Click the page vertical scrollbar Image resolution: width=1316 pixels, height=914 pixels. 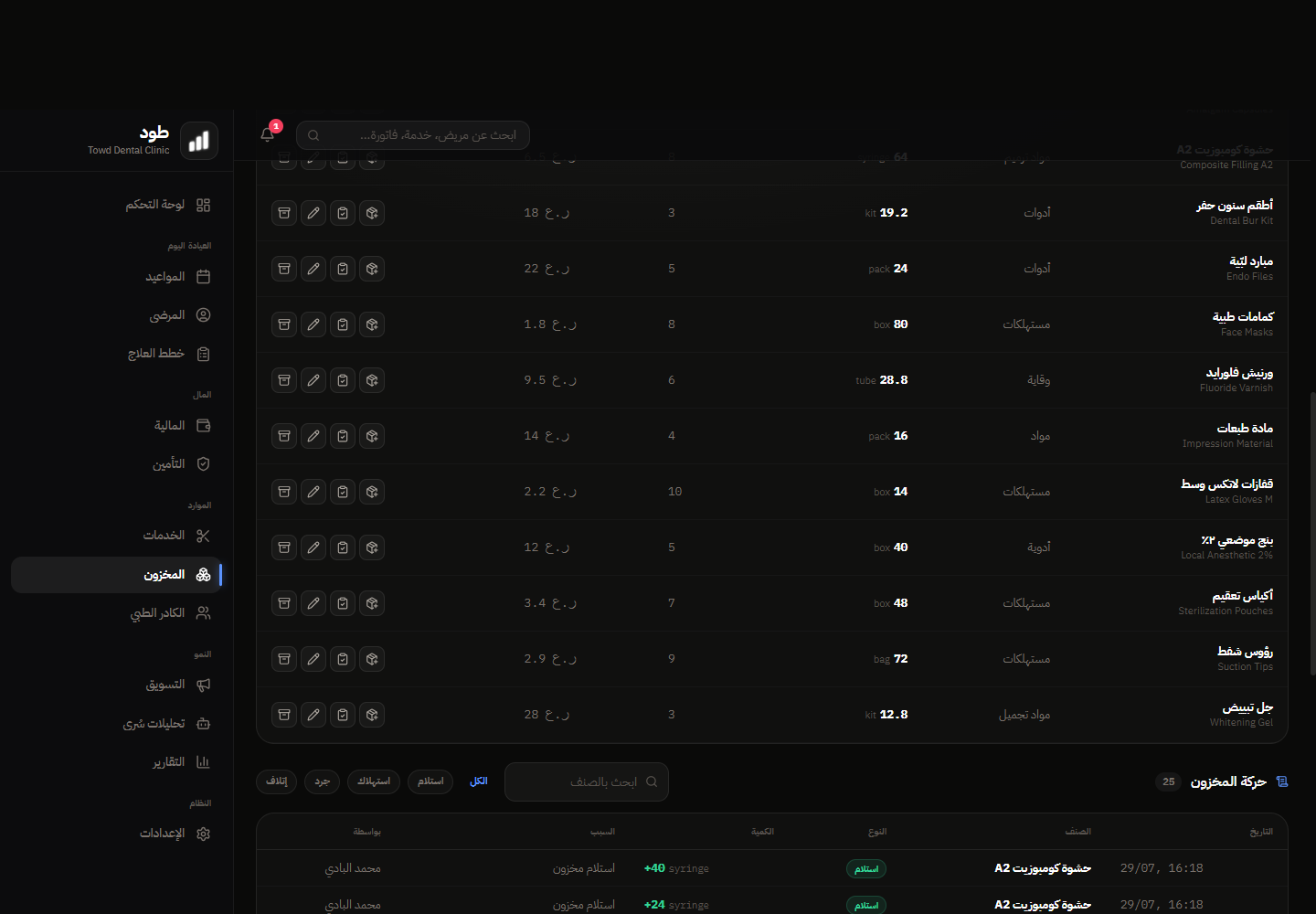[x=1312, y=535]
